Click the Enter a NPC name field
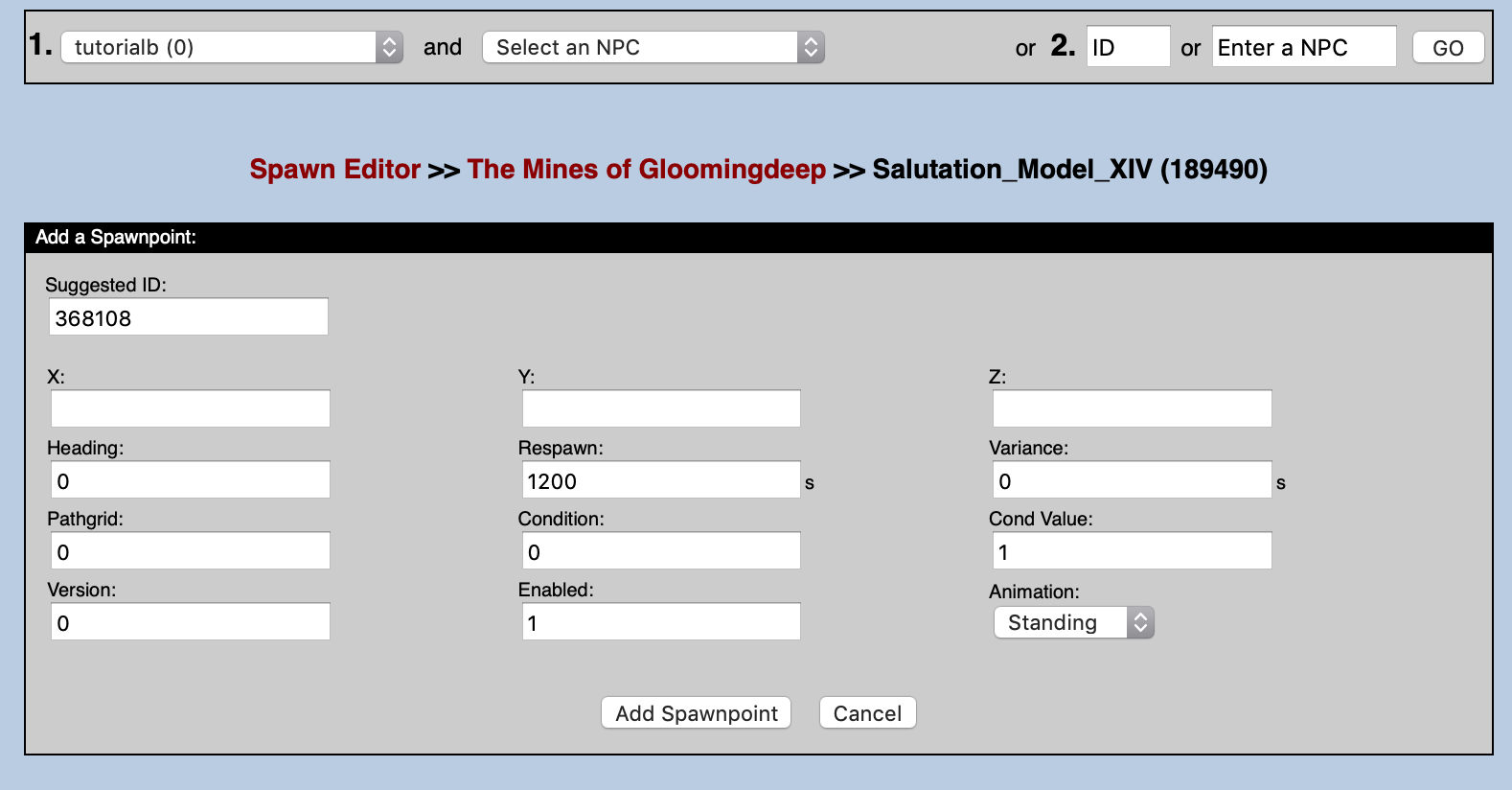 (1303, 47)
